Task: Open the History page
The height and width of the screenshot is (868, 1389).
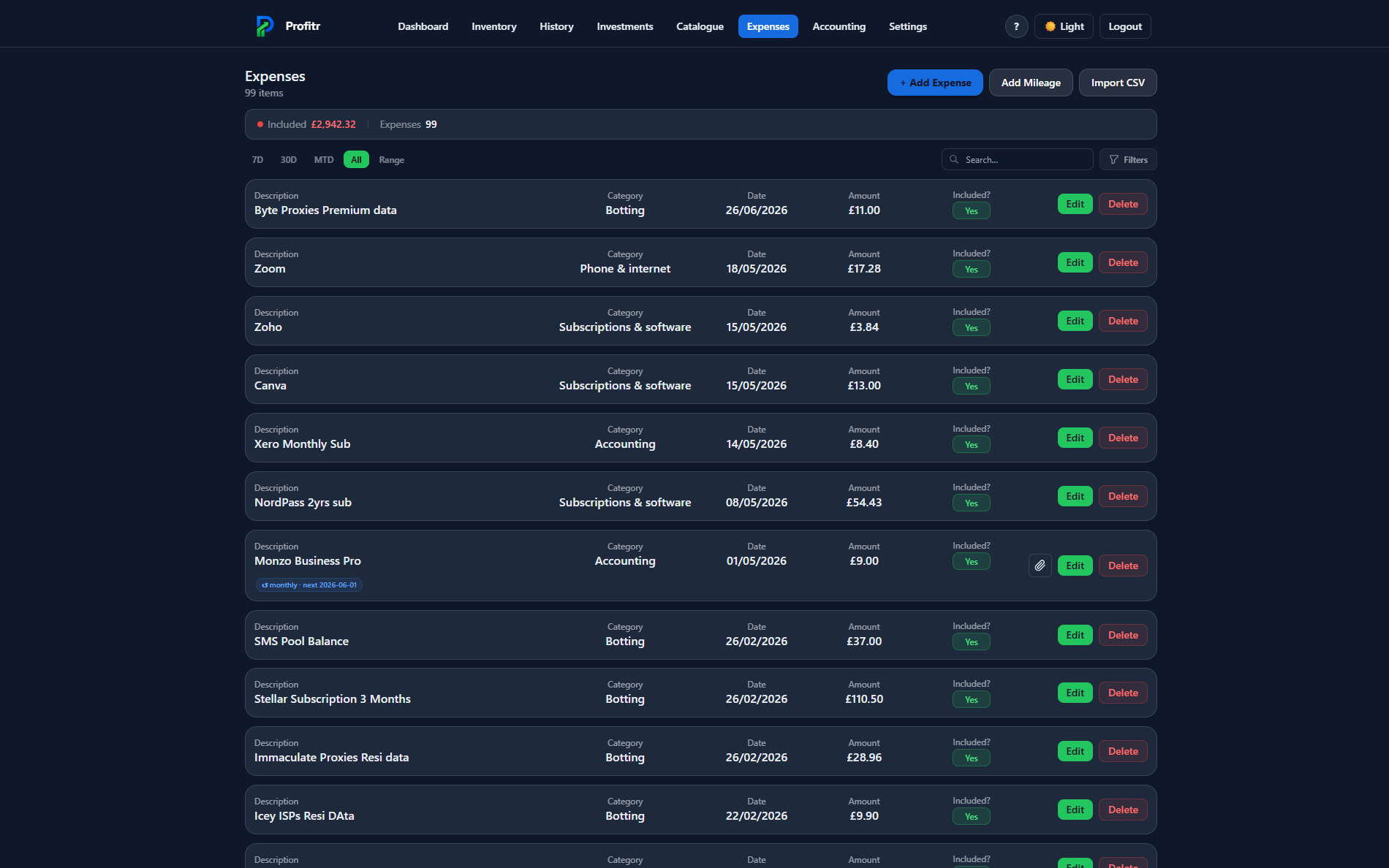Action: (556, 26)
